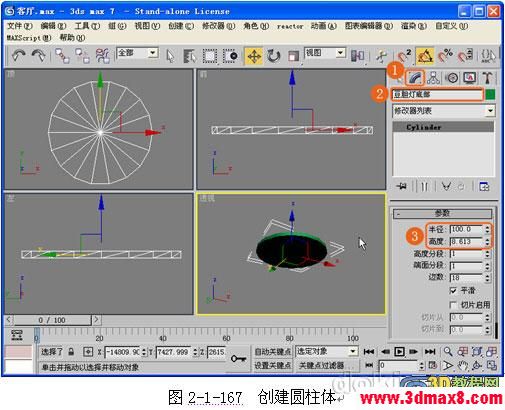Screen dimensions: 505x410
Task: Toggle the 2D Snaps magnet icon
Action: coord(404,56)
